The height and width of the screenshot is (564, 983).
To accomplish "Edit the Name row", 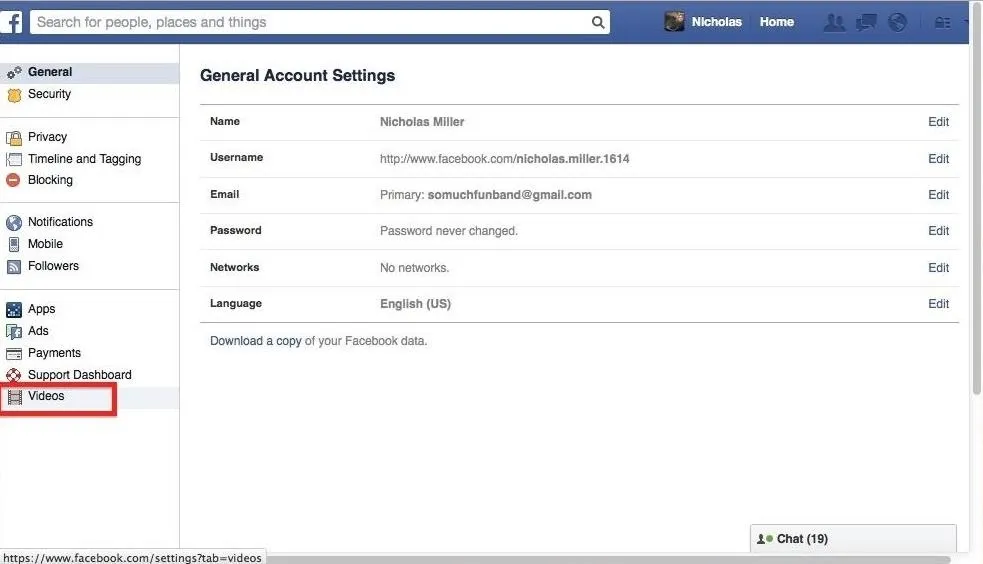I will [938, 122].
